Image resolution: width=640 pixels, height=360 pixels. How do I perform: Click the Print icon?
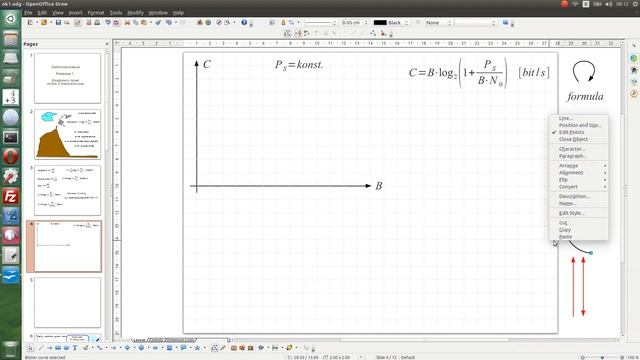tap(97, 22)
